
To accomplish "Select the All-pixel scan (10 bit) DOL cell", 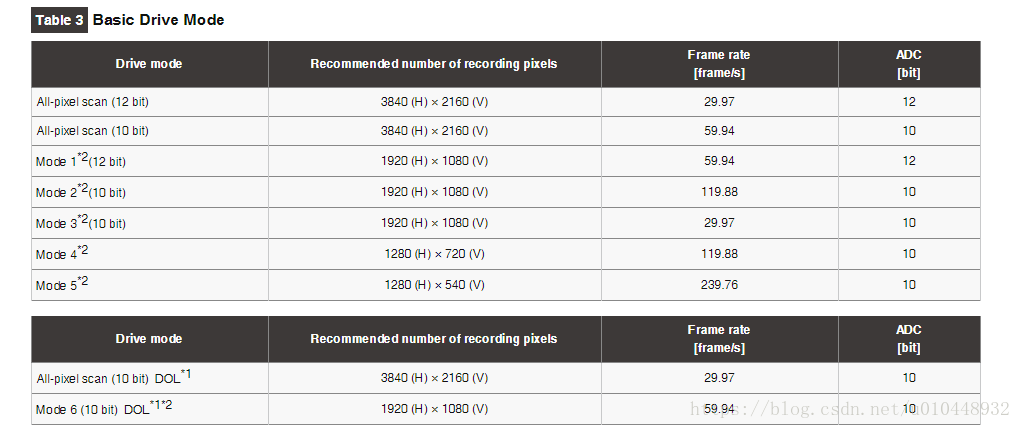I will tap(149, 378).
